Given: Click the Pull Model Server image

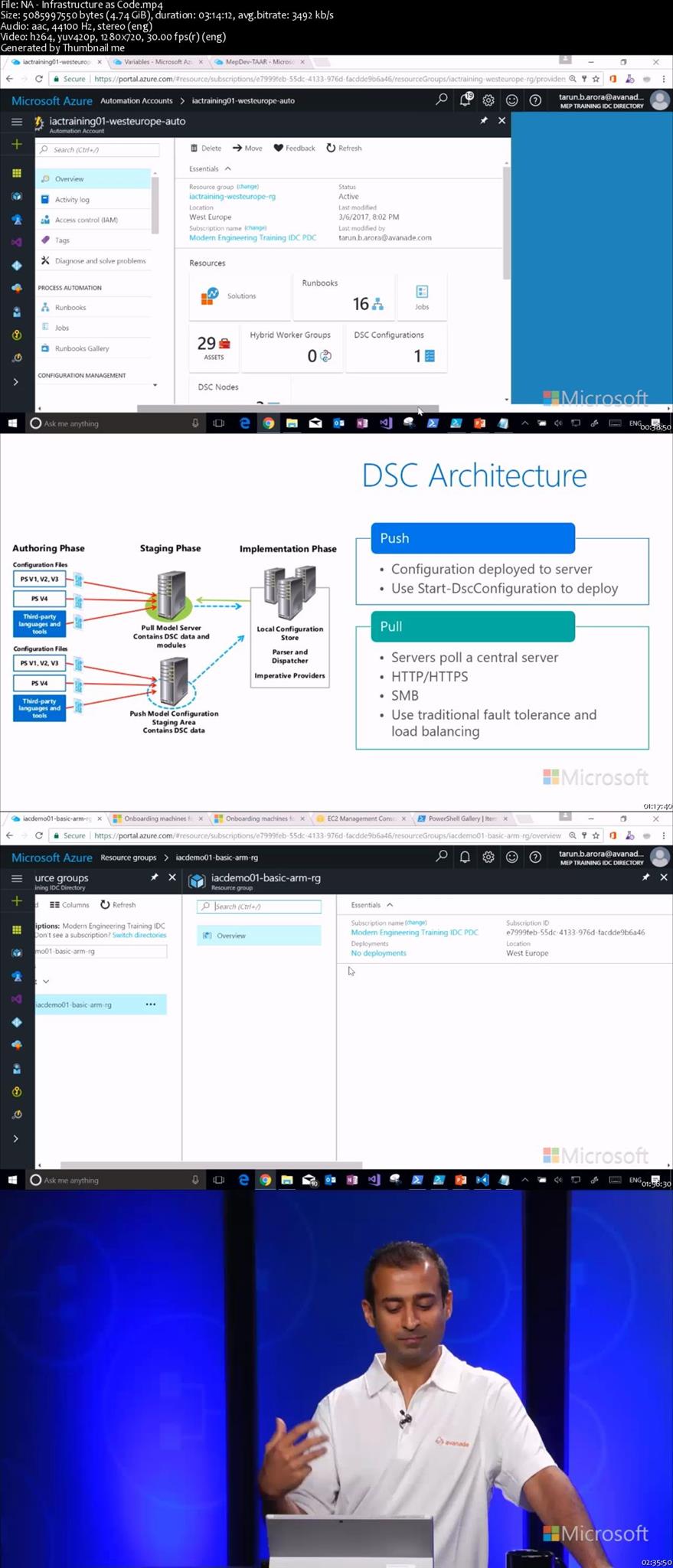Looking at the screenshot, I should 170,596.
